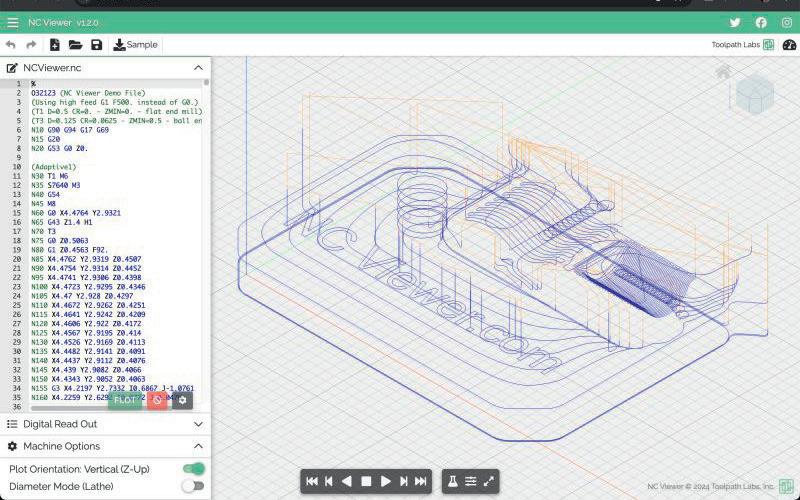Click code line N155 G3 X4.2197
The image size is (800, 500).
112,388
